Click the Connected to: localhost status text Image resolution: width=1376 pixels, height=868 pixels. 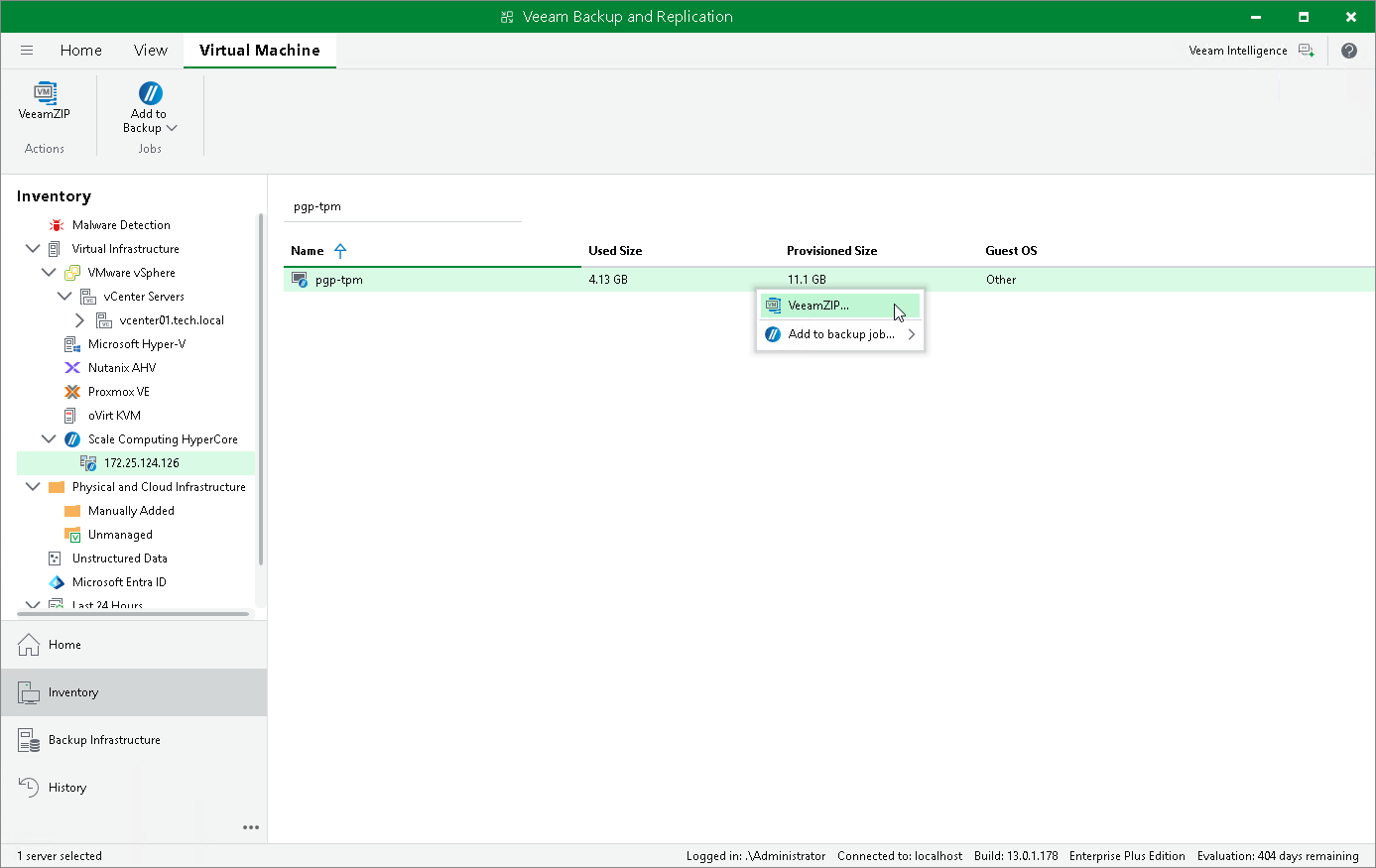900,856
